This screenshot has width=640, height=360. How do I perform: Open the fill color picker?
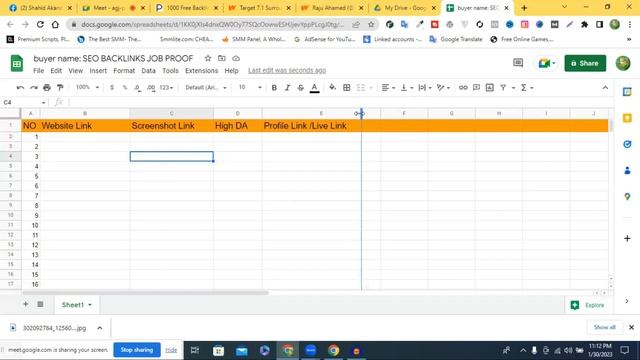(x=333, y=87)
